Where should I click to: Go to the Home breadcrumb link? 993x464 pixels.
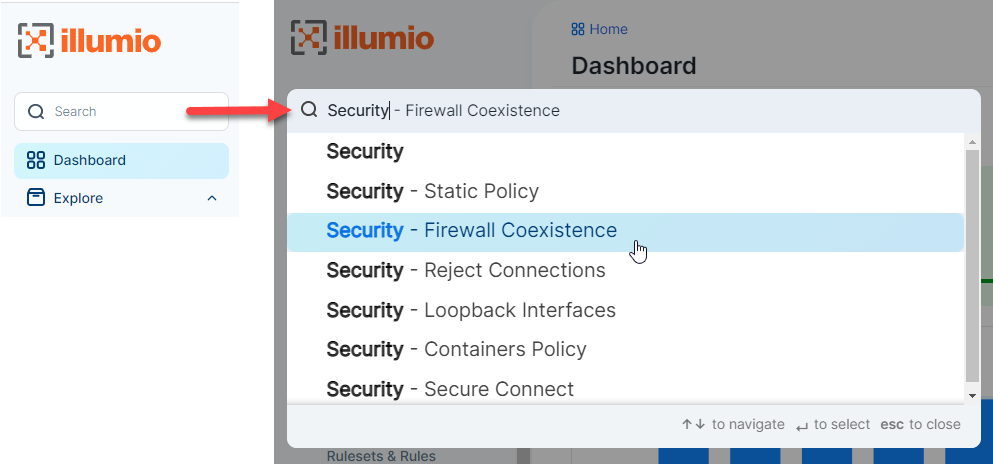tap(608, 30)
